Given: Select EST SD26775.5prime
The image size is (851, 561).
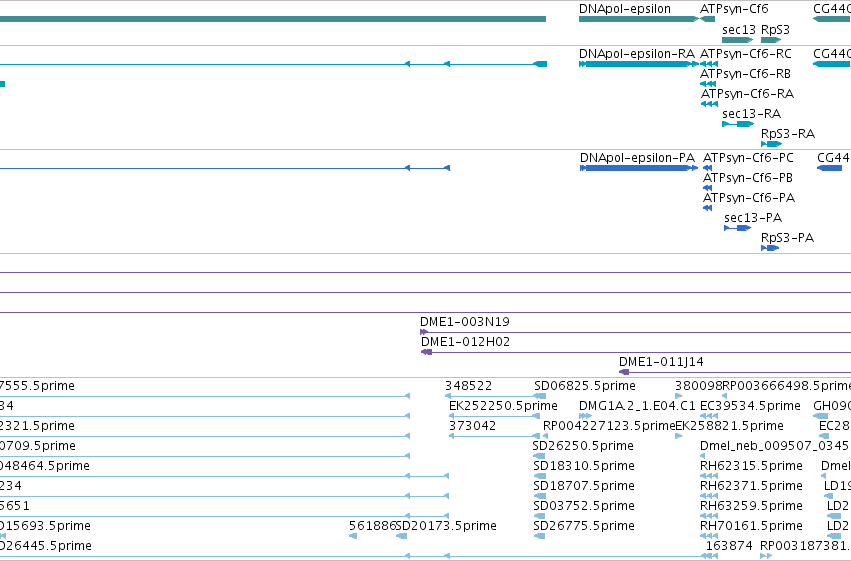Looking at the screenshot, I should (x=583, y=526).
